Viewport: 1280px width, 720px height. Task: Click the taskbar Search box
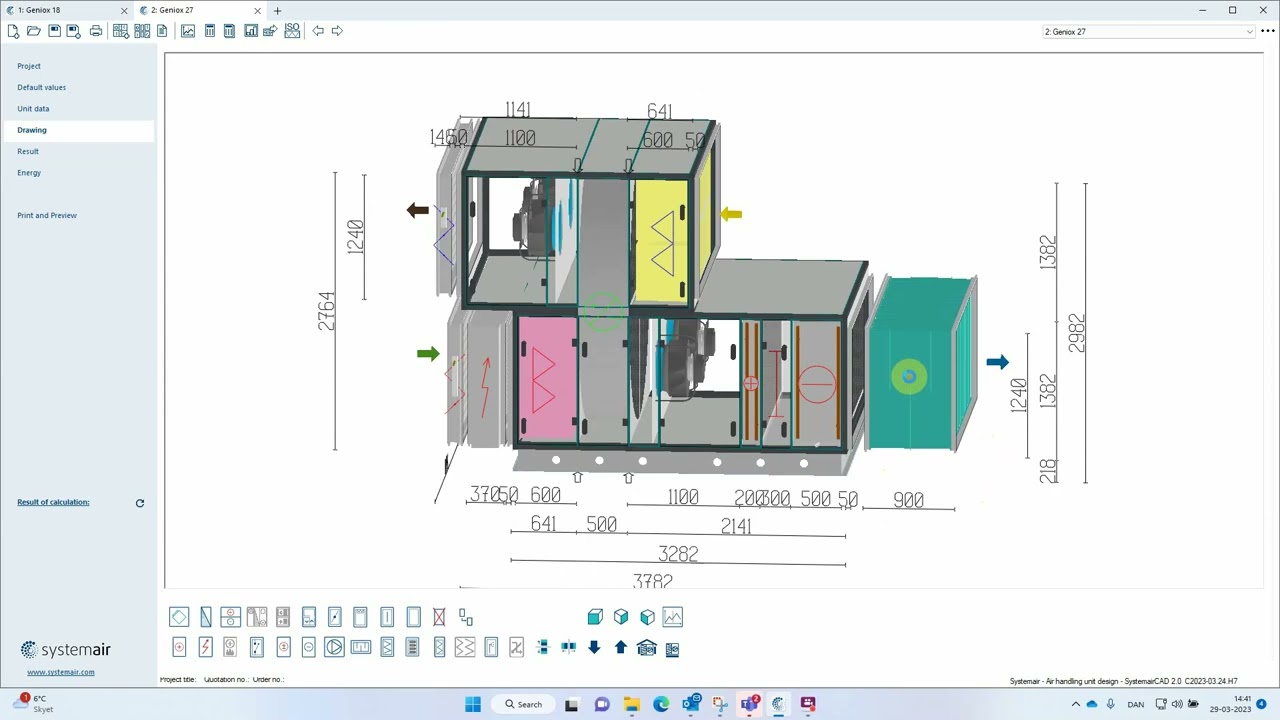(x=523, y=704)
